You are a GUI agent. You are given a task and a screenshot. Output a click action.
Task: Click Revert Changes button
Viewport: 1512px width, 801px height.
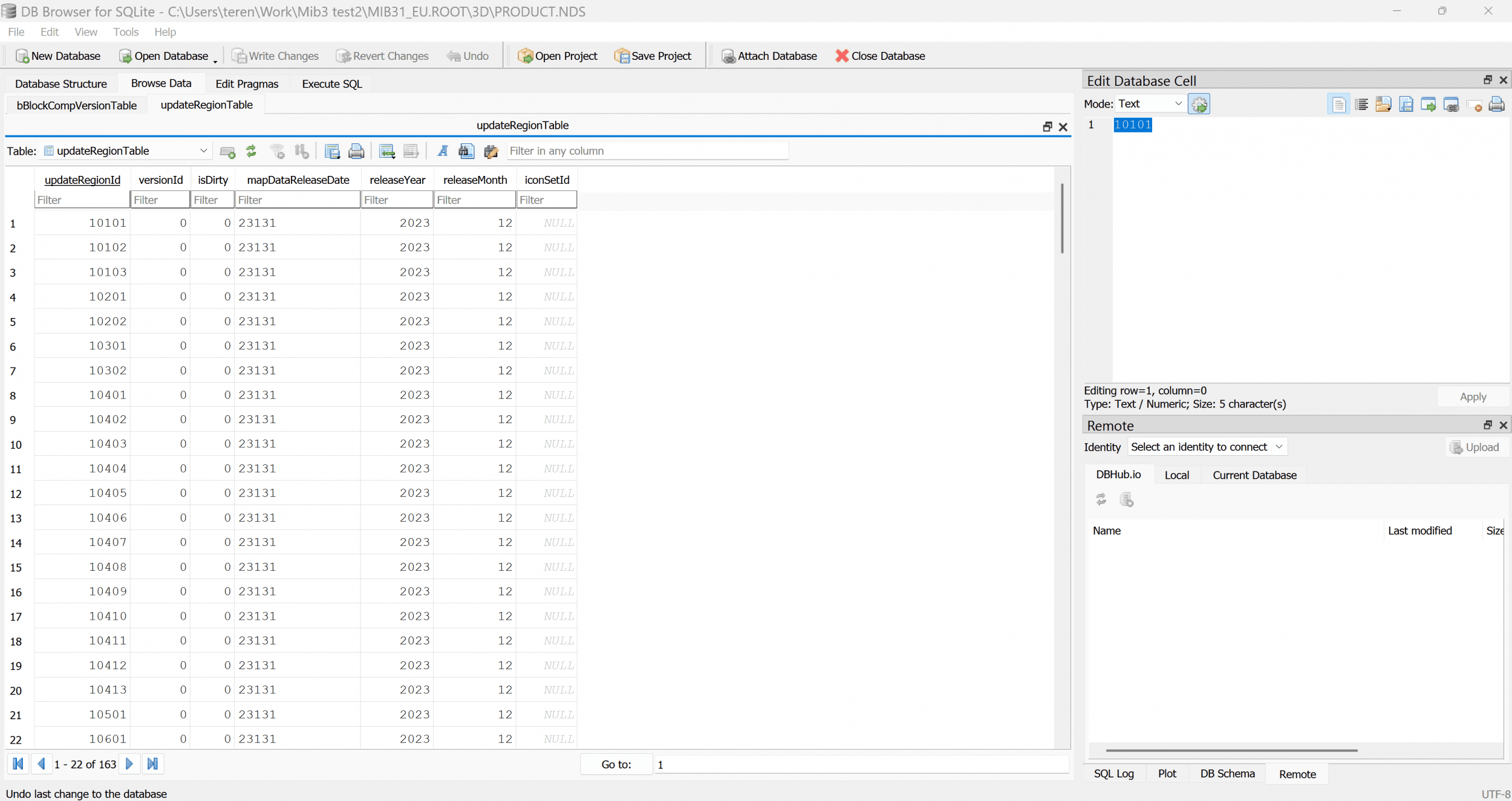(x=382, y=56)
